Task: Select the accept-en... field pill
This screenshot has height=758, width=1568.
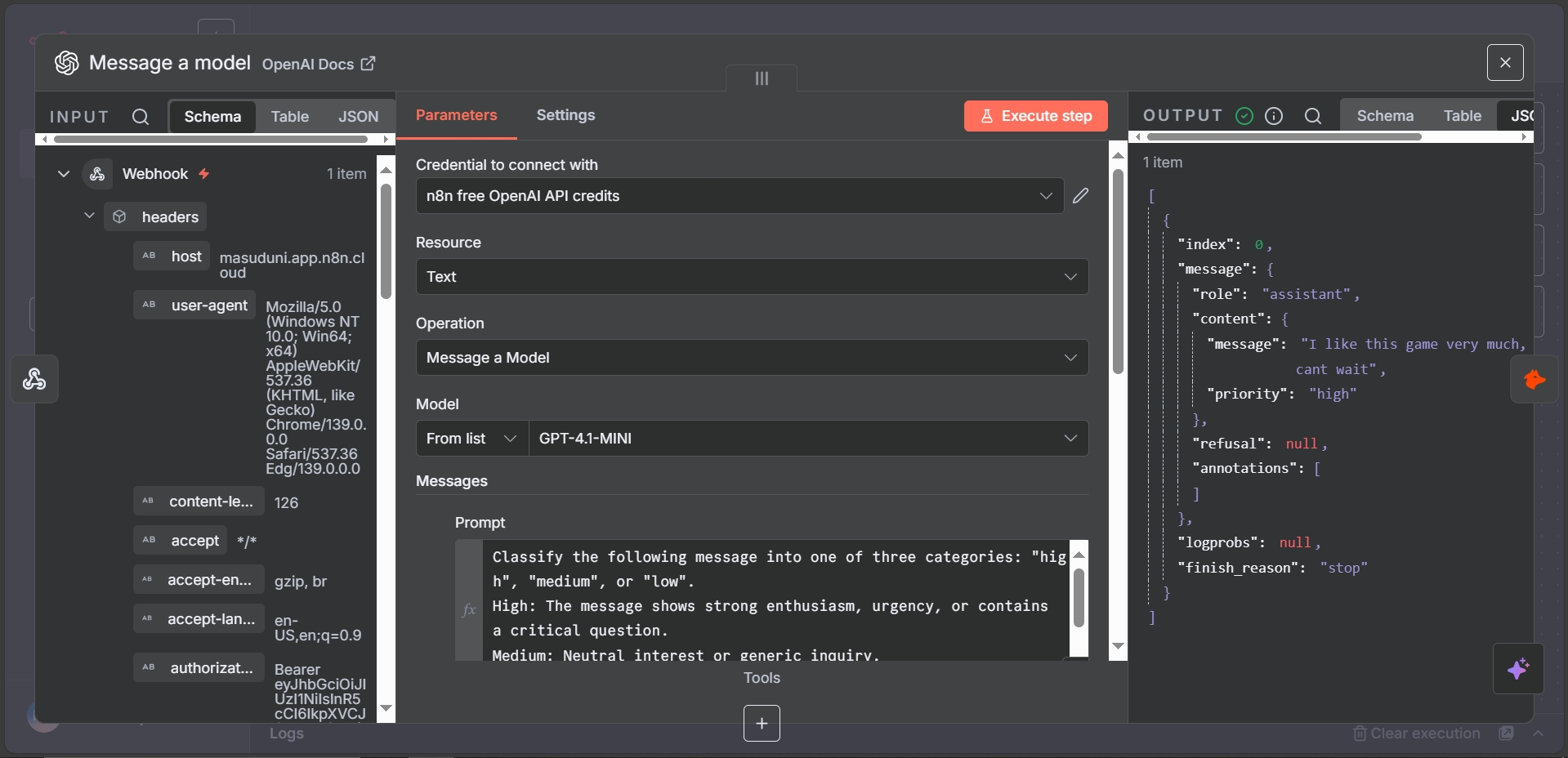Action: [x=199, y=580]
